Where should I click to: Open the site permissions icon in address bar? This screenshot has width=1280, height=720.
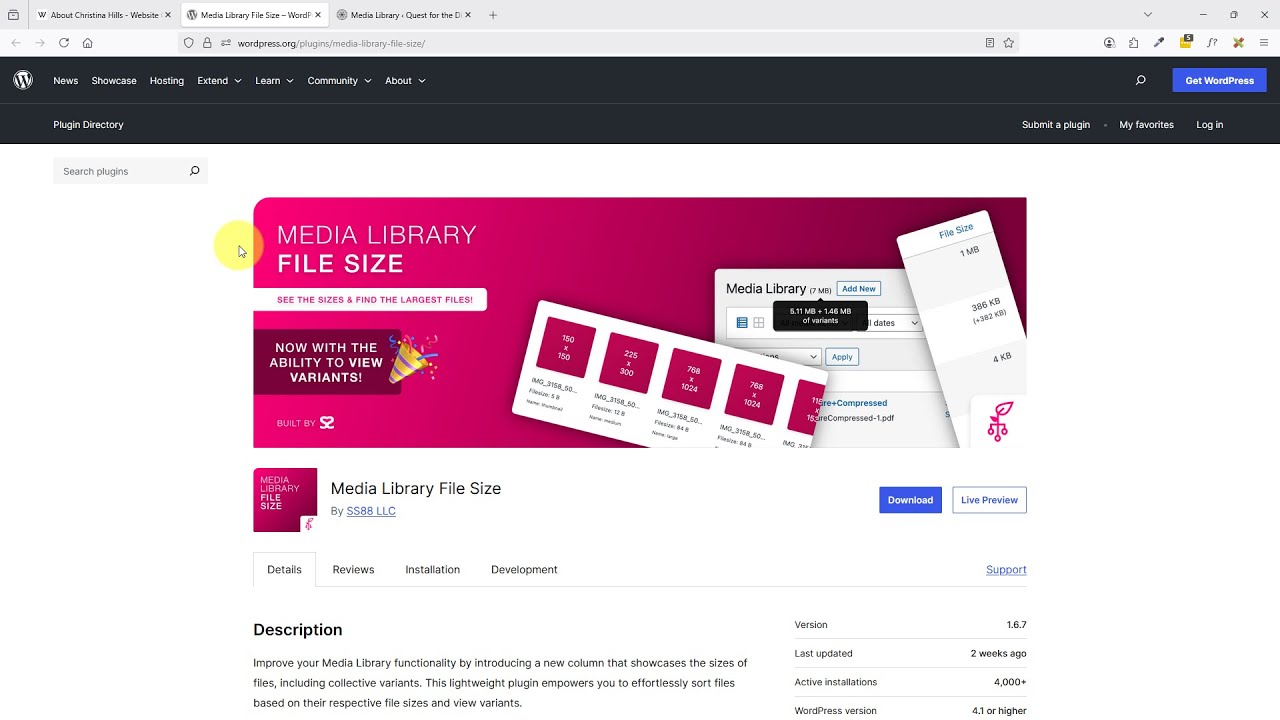point(226,43)
